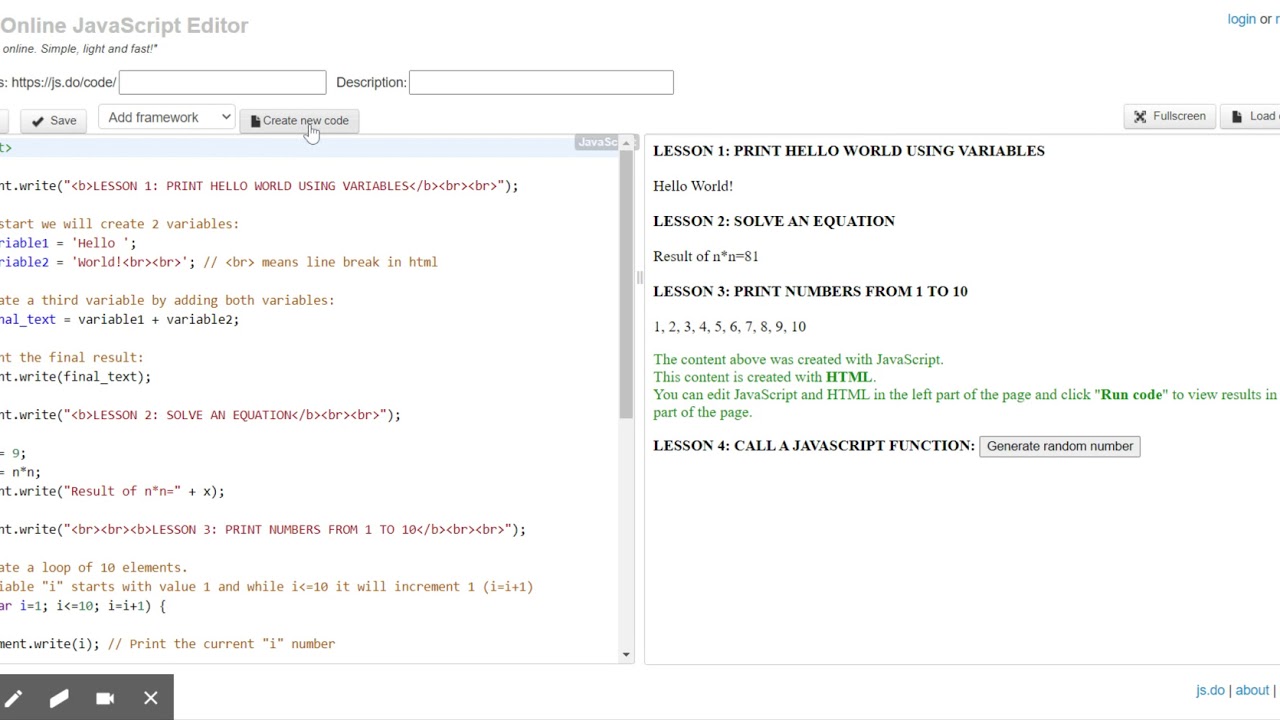
Task: Select the highlighter marker tool
Action: [59, 698]
